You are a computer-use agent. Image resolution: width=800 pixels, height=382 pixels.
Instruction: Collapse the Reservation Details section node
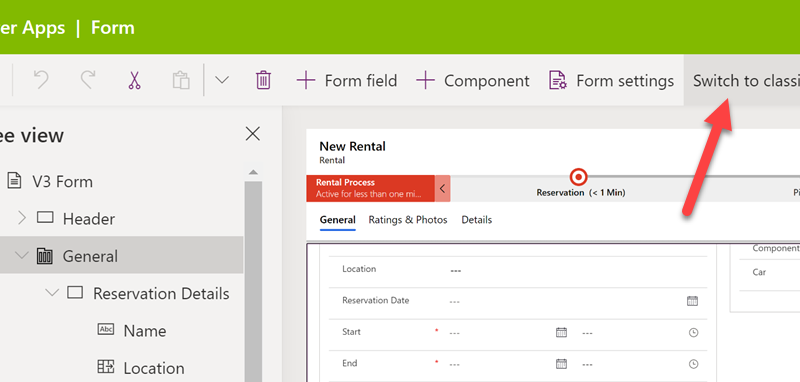pos(52,293)
